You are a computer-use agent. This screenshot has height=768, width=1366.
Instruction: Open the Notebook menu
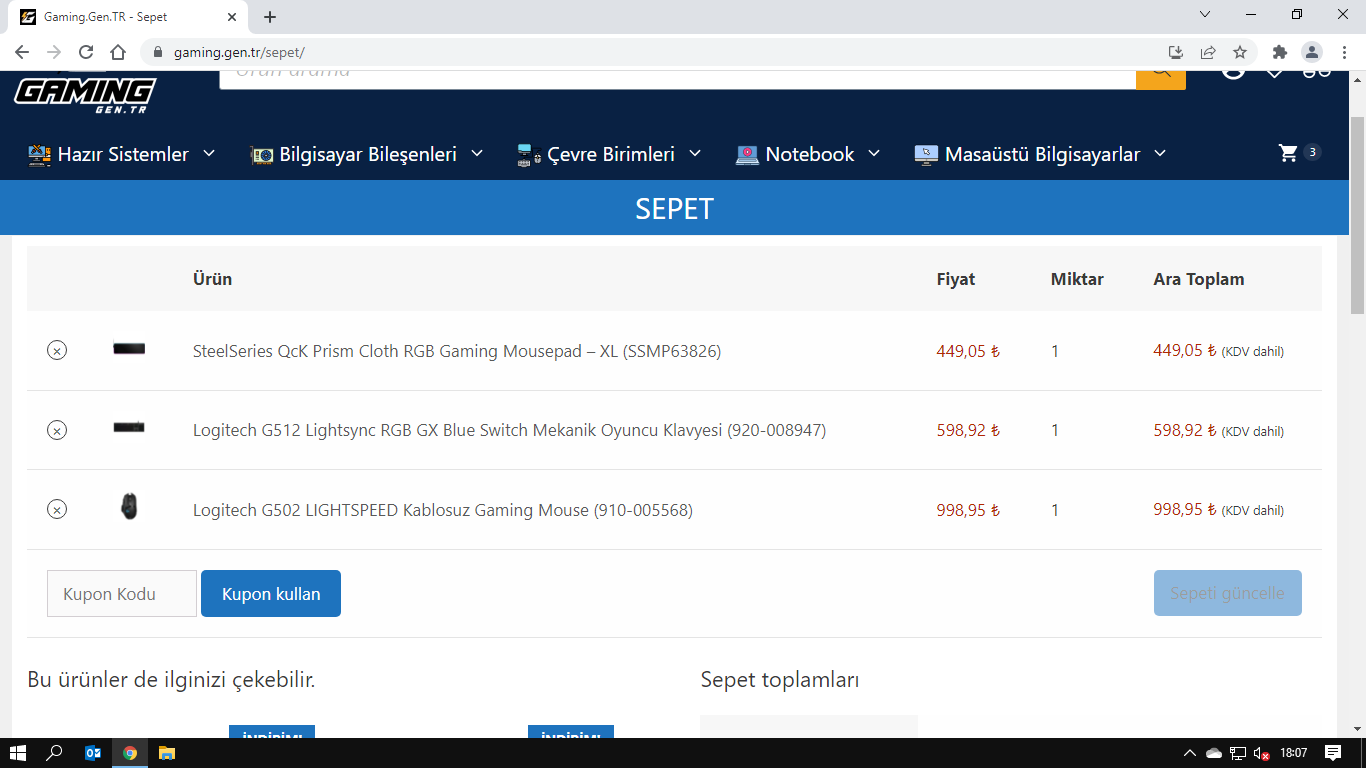point(808,154)
